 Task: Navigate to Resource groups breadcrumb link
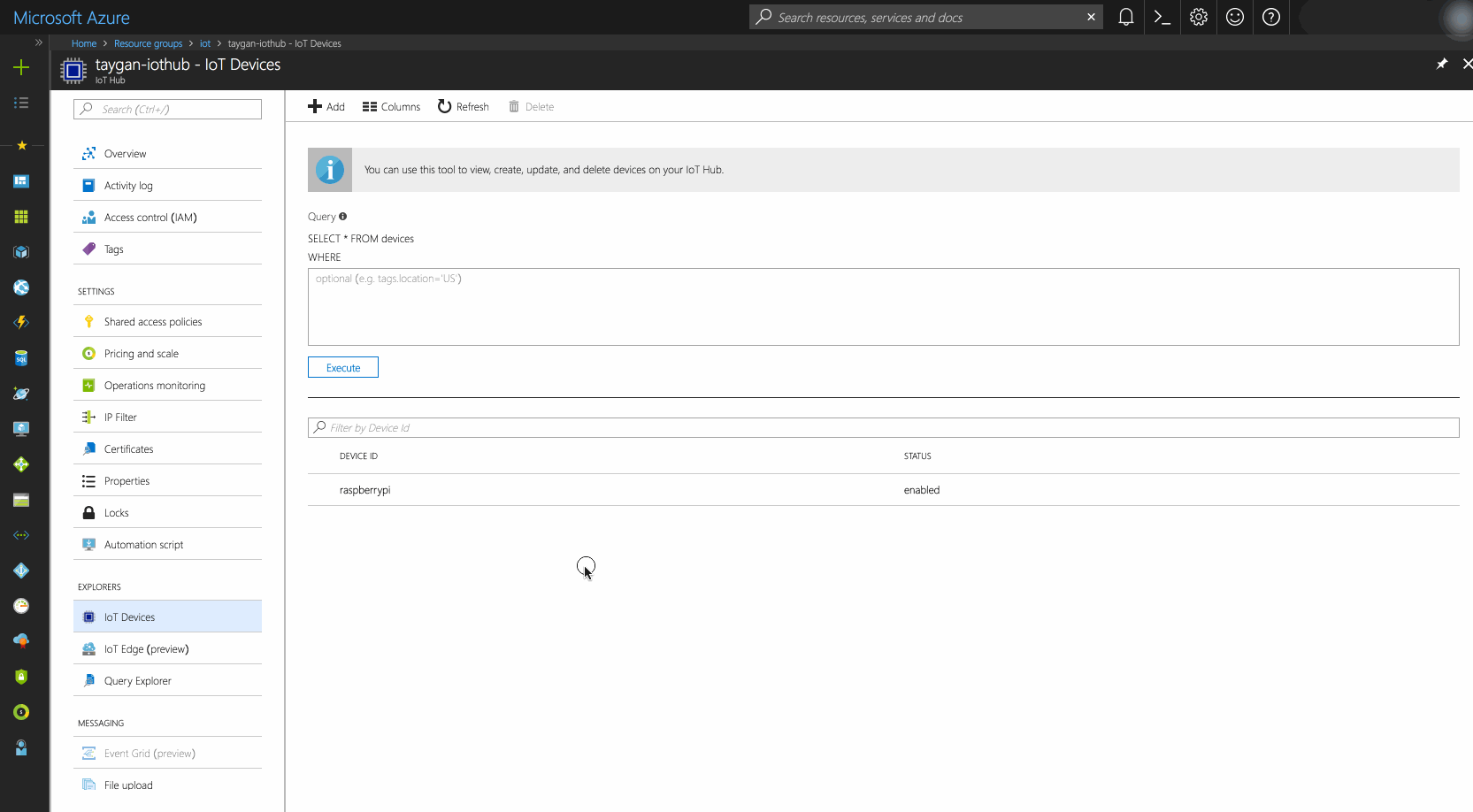(148, 43)
